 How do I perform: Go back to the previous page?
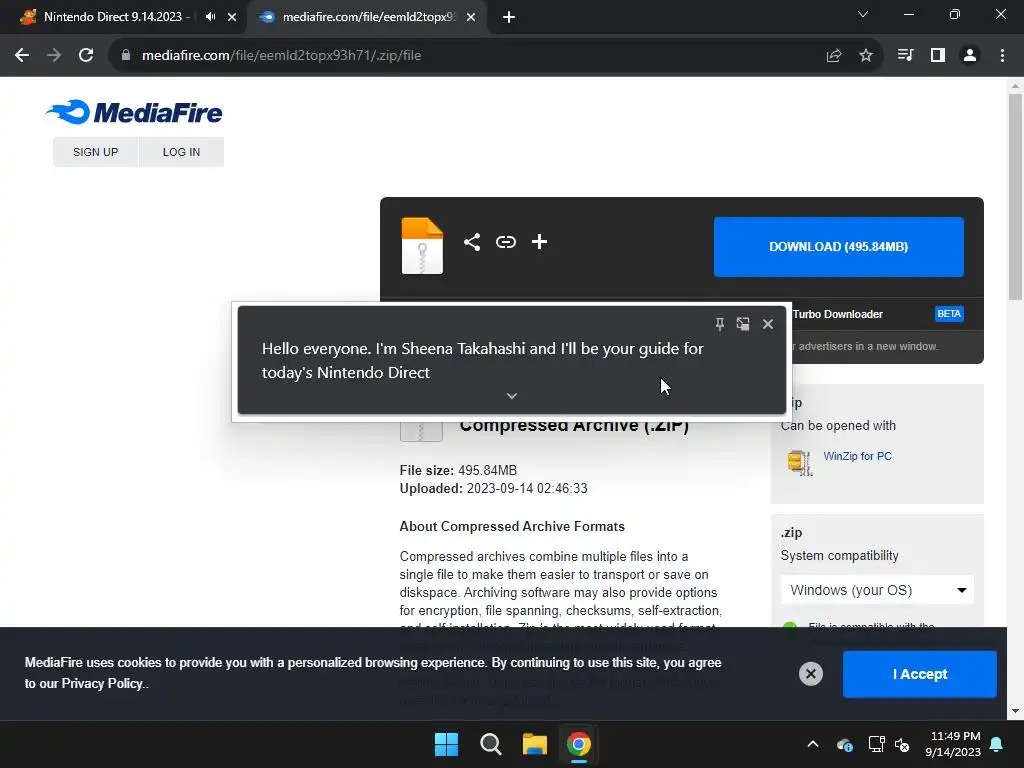22,56
